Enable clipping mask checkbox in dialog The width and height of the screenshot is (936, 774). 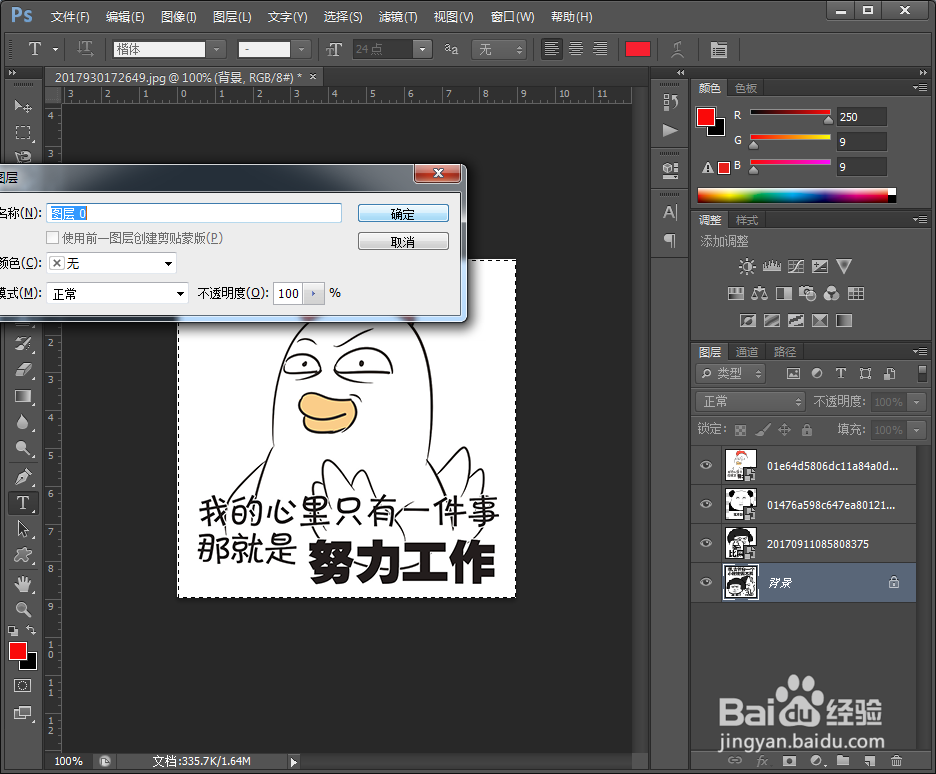(x=53, y=238)
